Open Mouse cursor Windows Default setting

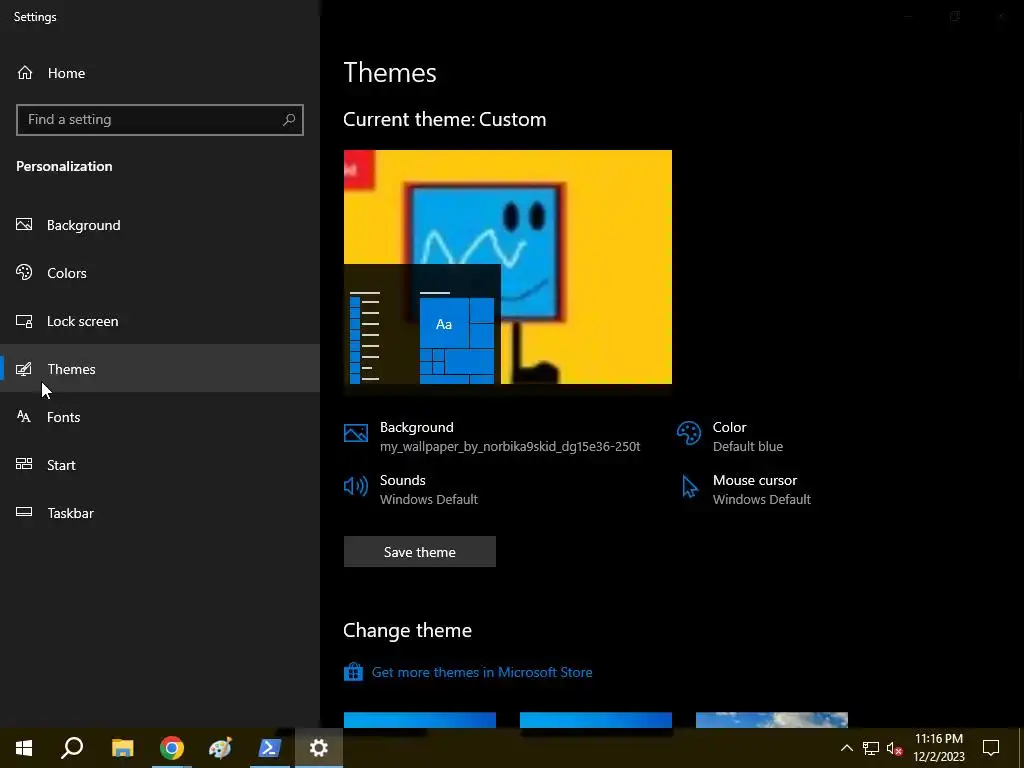(744, 489)
